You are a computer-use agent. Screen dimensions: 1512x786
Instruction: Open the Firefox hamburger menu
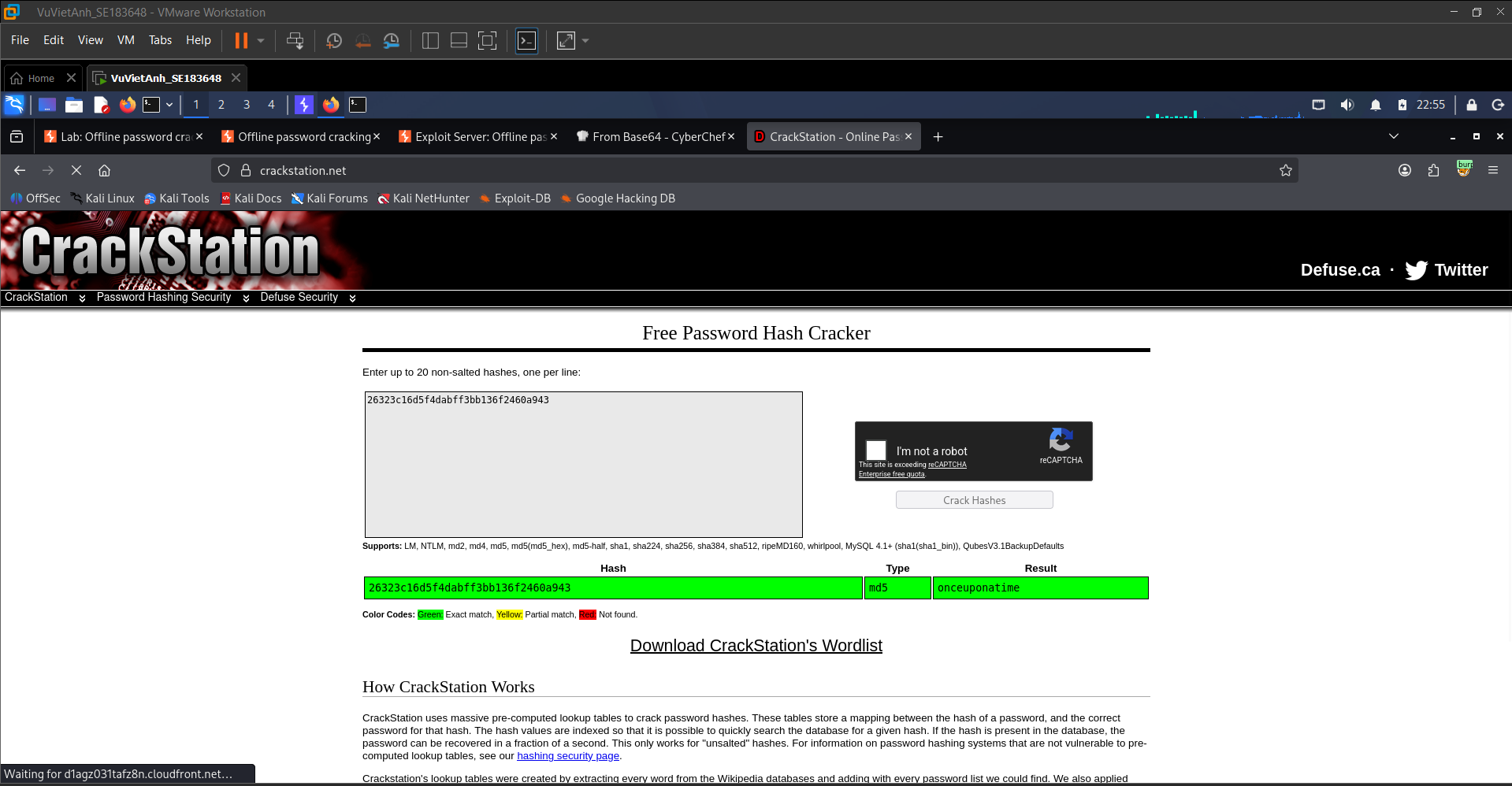click(1493, 170)
